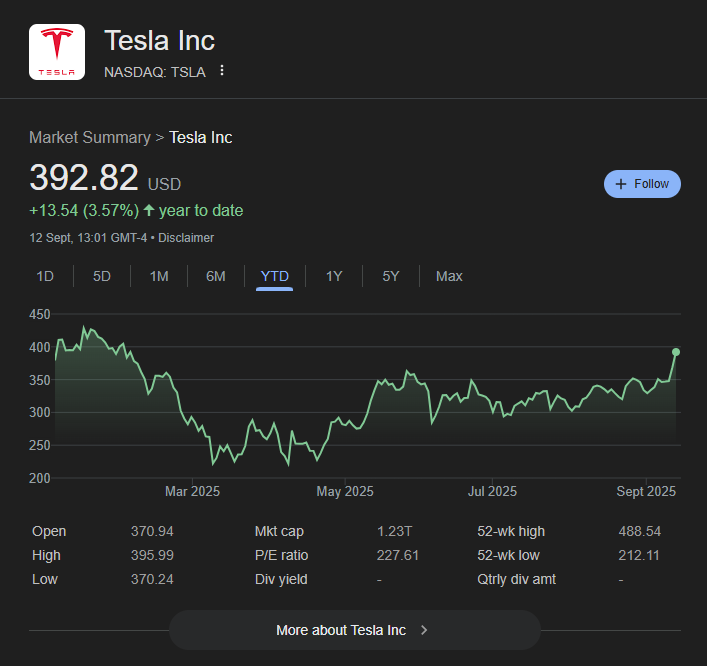The height and width of the screenshot is (666, 707).
Task: Click the current price dot on chart
Action: tap(676, 352)
